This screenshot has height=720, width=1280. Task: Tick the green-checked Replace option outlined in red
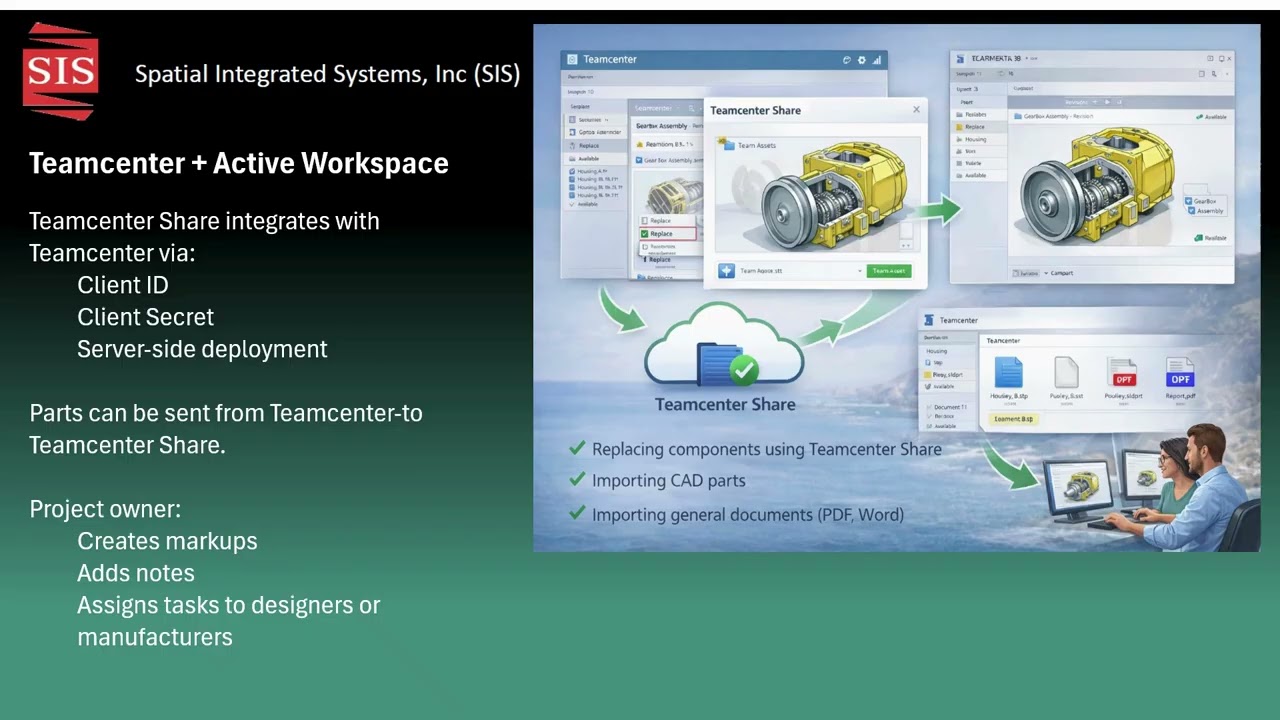pos(668,234)
